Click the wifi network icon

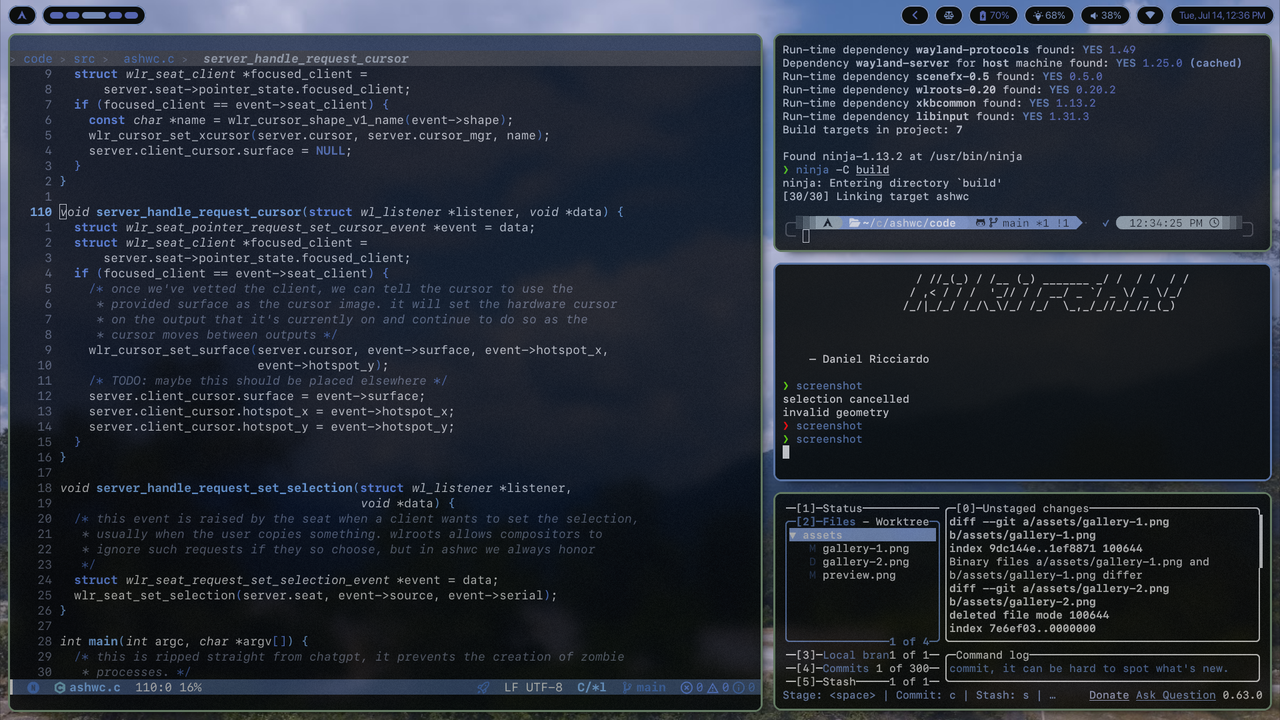1151,15
